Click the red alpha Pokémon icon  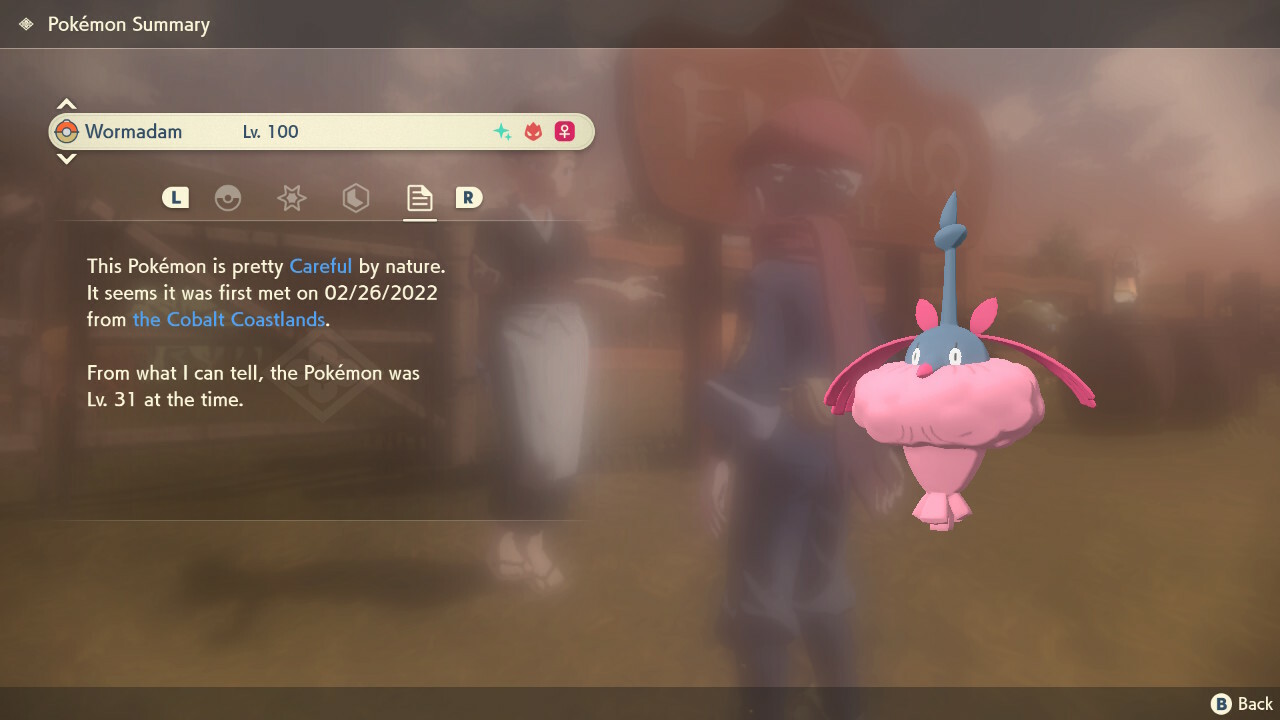point(533,131)
